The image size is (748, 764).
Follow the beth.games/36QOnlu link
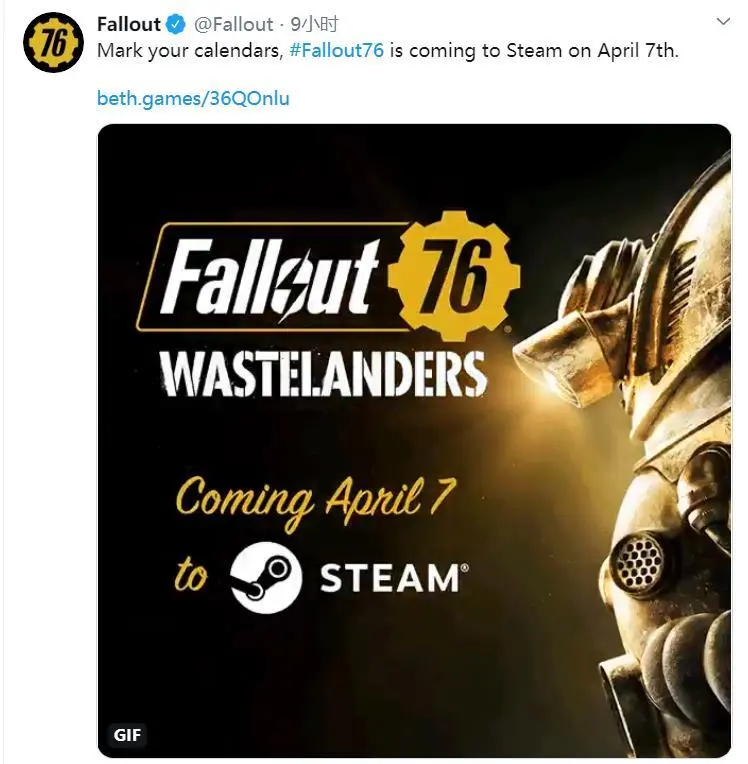coord(193,98)
